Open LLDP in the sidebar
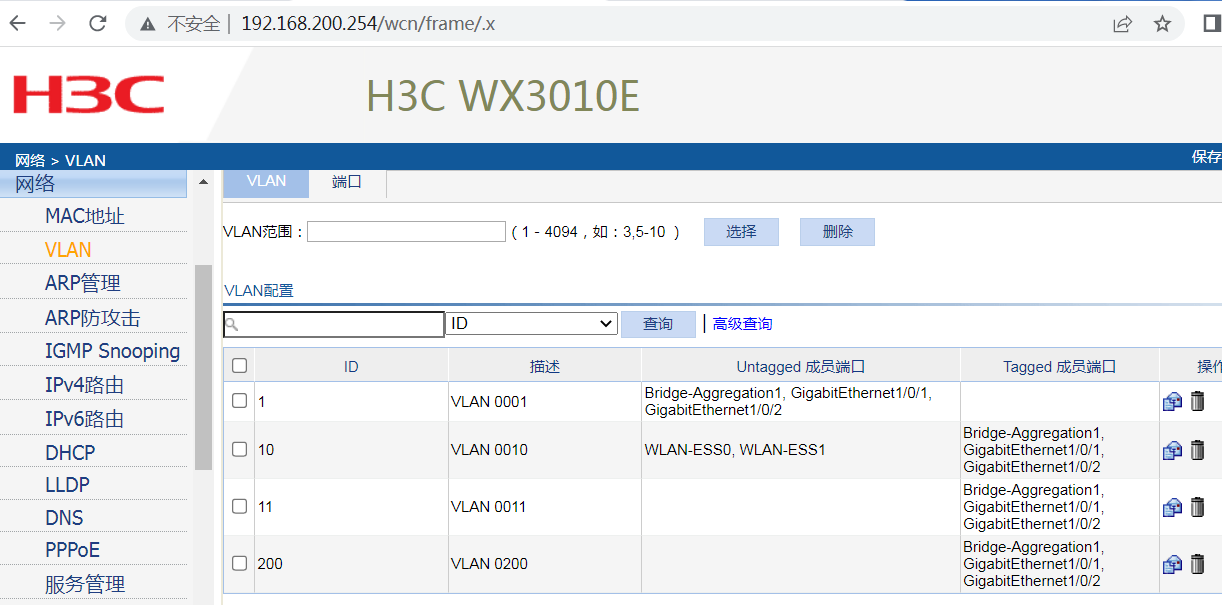This screenshot has height=605, width=1222. (x=67, y=485)
